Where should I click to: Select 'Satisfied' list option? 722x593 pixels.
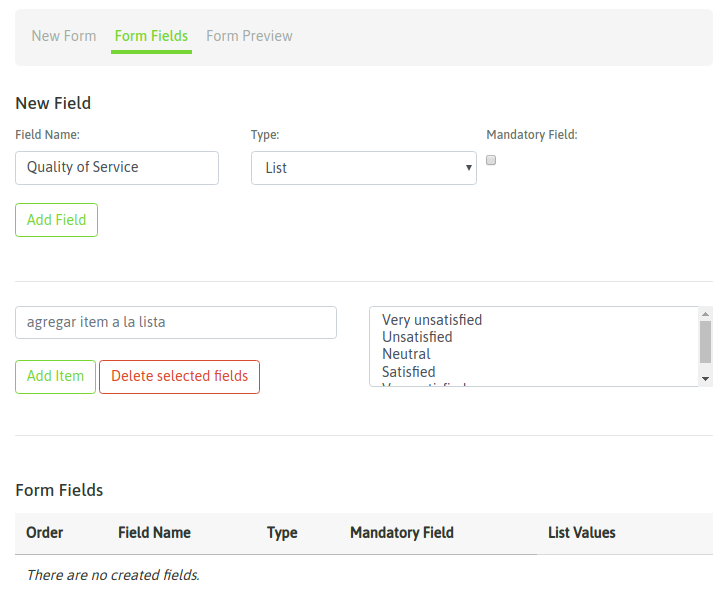pos(408,371)
